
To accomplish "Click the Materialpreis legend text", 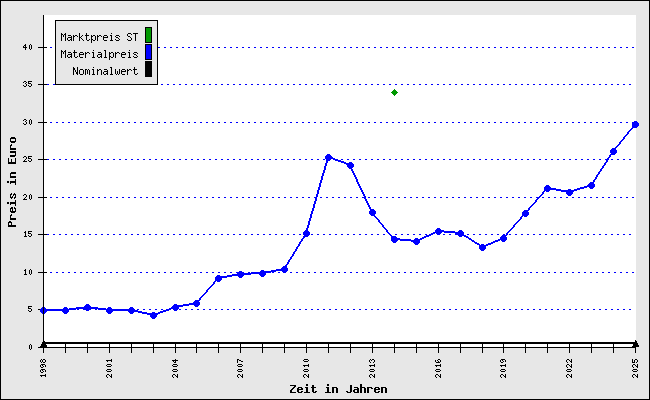I will (99, 54).
